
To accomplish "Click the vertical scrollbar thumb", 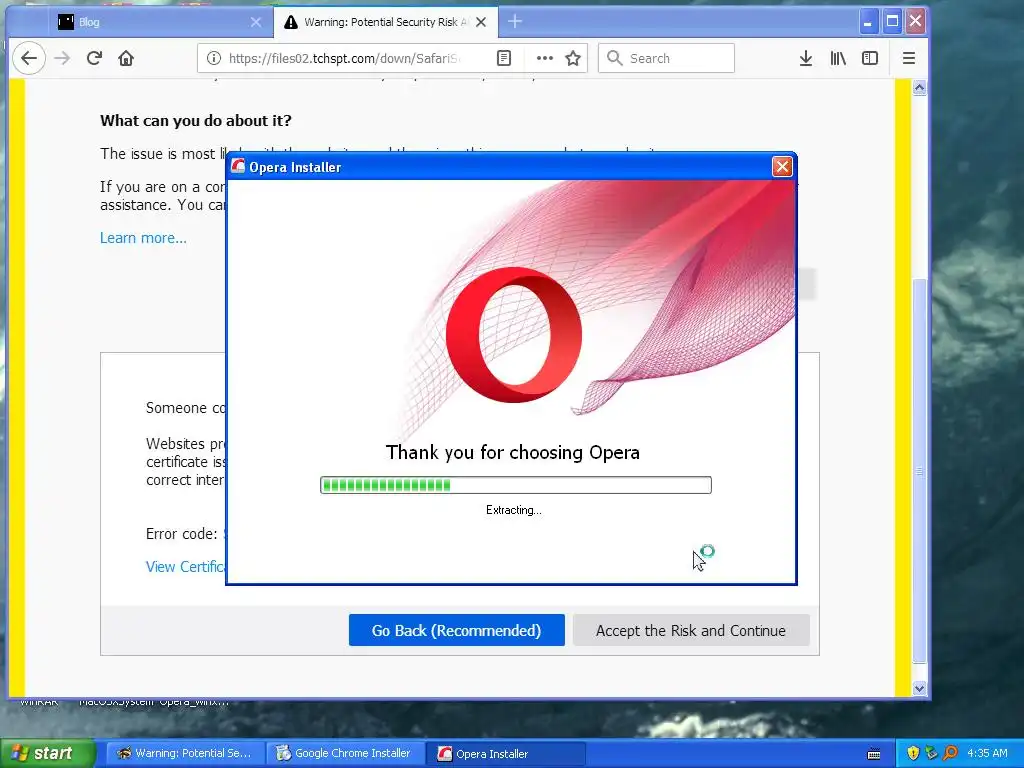I will click(920, 470).
